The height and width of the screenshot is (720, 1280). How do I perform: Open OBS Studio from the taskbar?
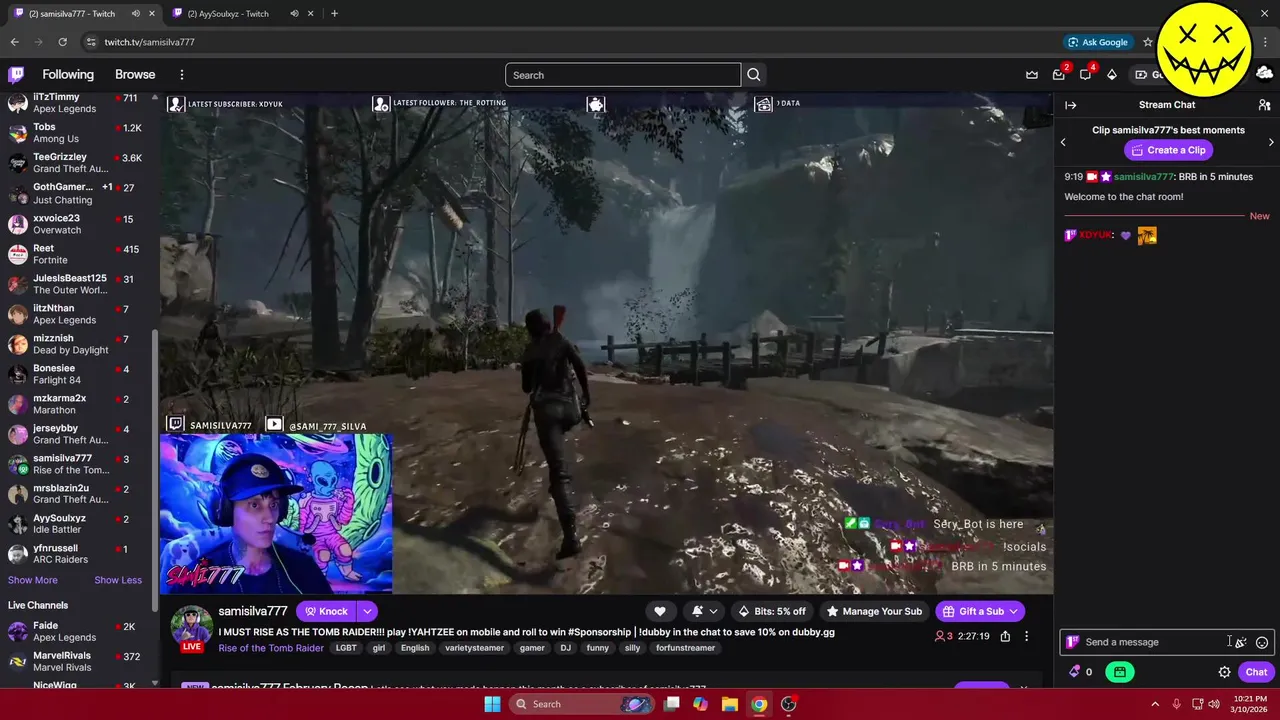(788, 704)
